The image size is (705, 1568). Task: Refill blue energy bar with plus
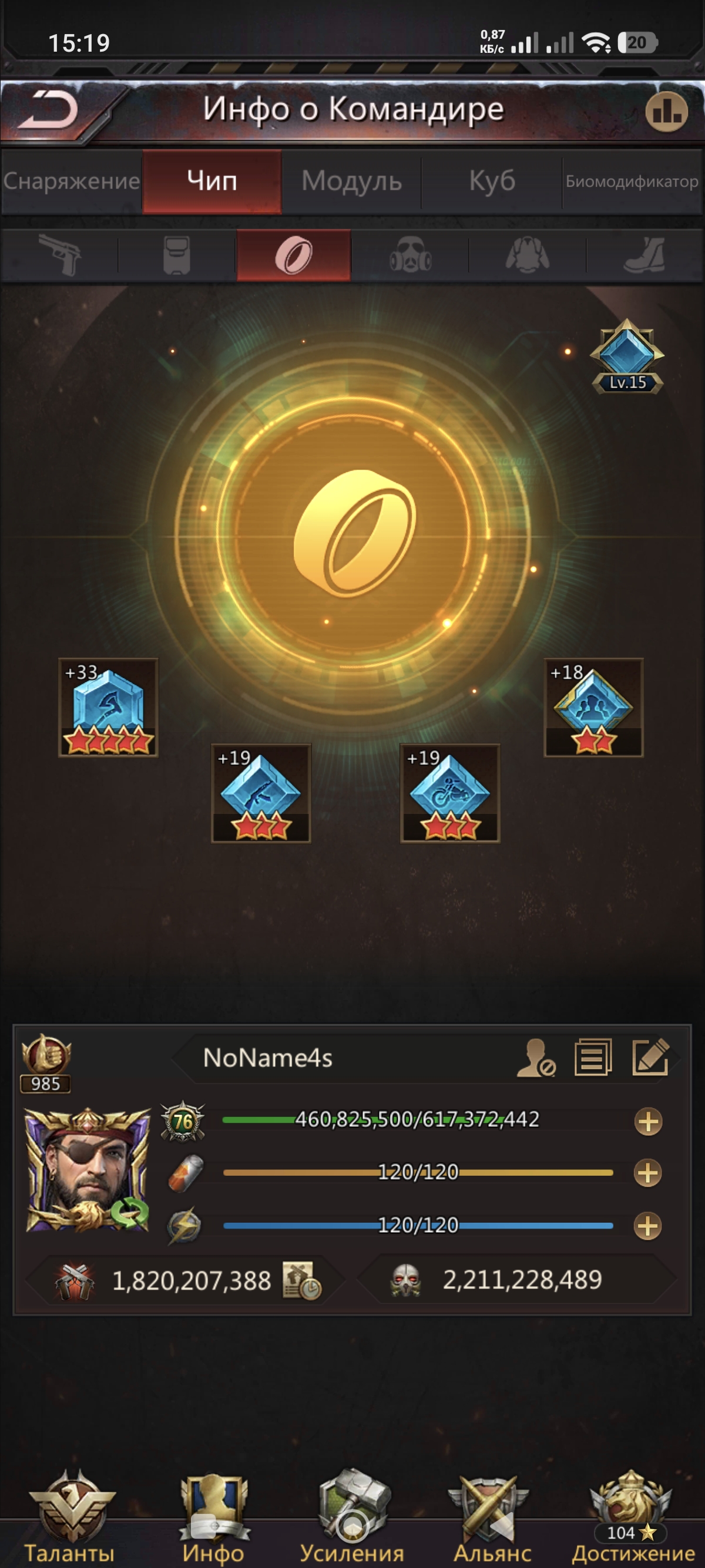click(x=648, y=1226)
